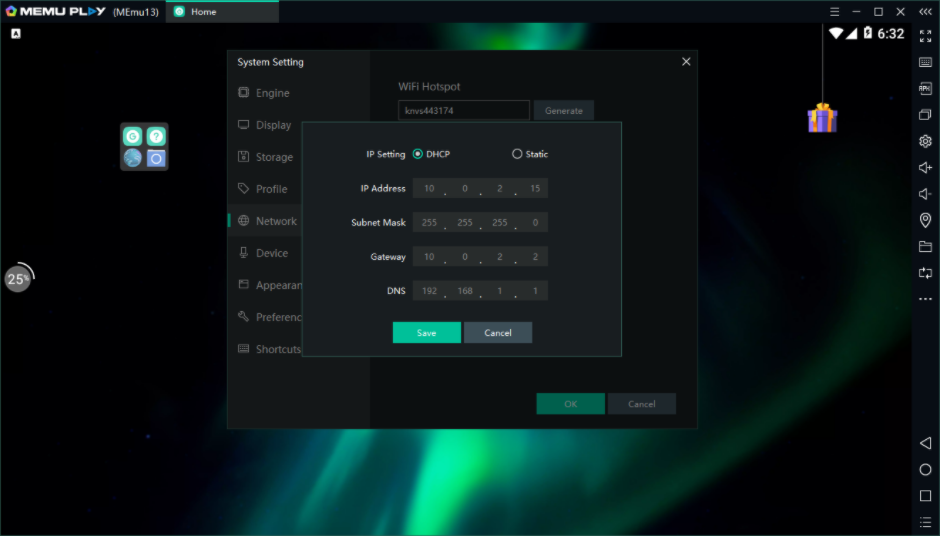Click the first octet of IP Address

tap(429, 189)
